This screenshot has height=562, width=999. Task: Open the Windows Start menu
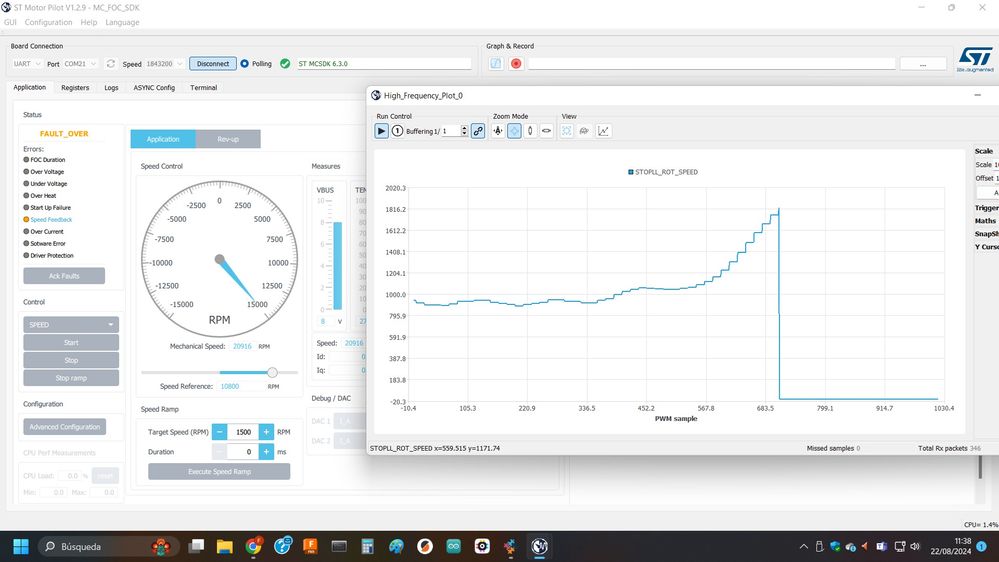[21, 546]
